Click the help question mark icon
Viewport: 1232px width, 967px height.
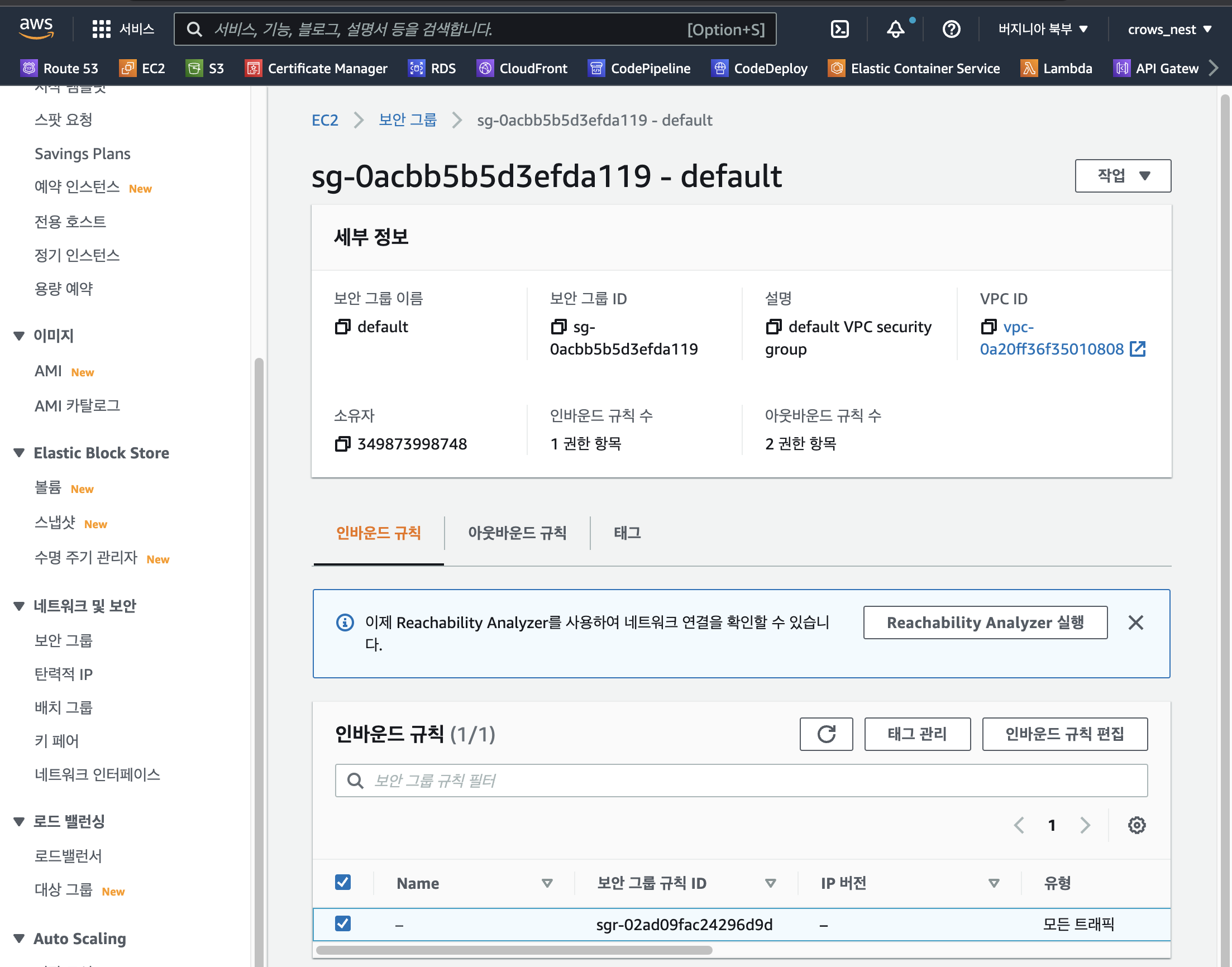tap(951, 29)
